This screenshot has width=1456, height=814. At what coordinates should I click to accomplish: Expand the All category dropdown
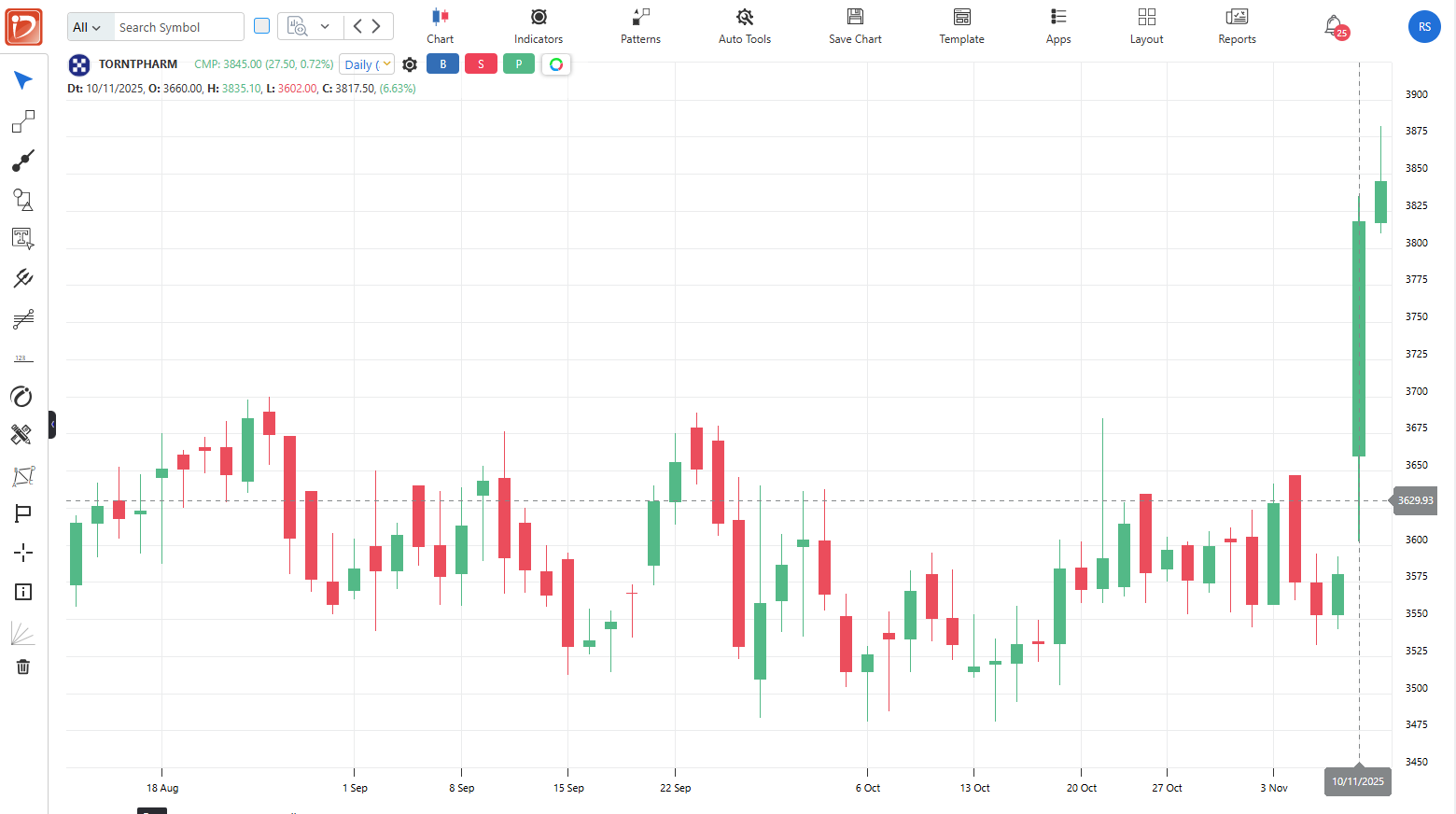88,27
